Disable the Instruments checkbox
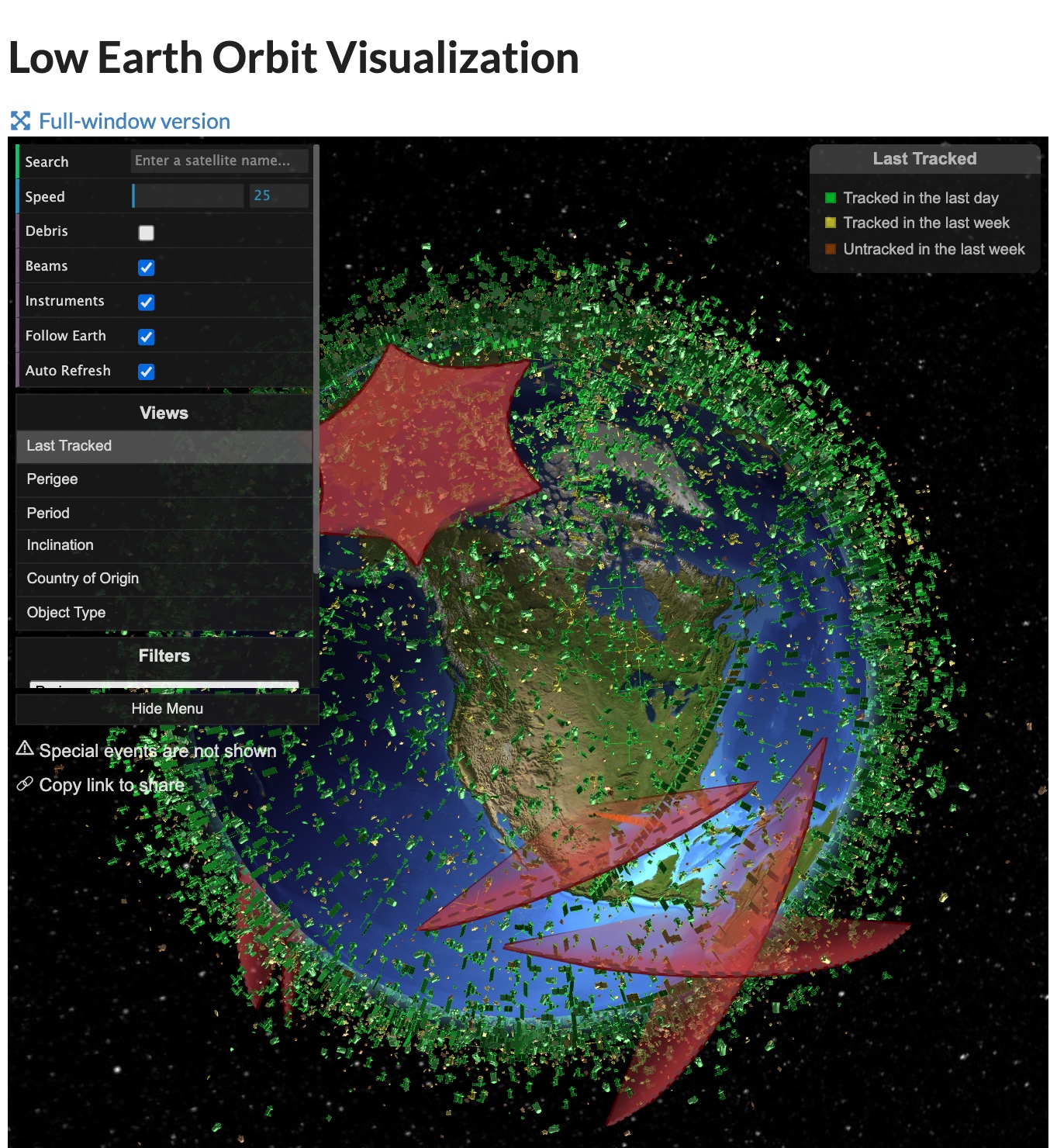Viewport: 1050px width, 1148px height. click(x=146, y=303)
